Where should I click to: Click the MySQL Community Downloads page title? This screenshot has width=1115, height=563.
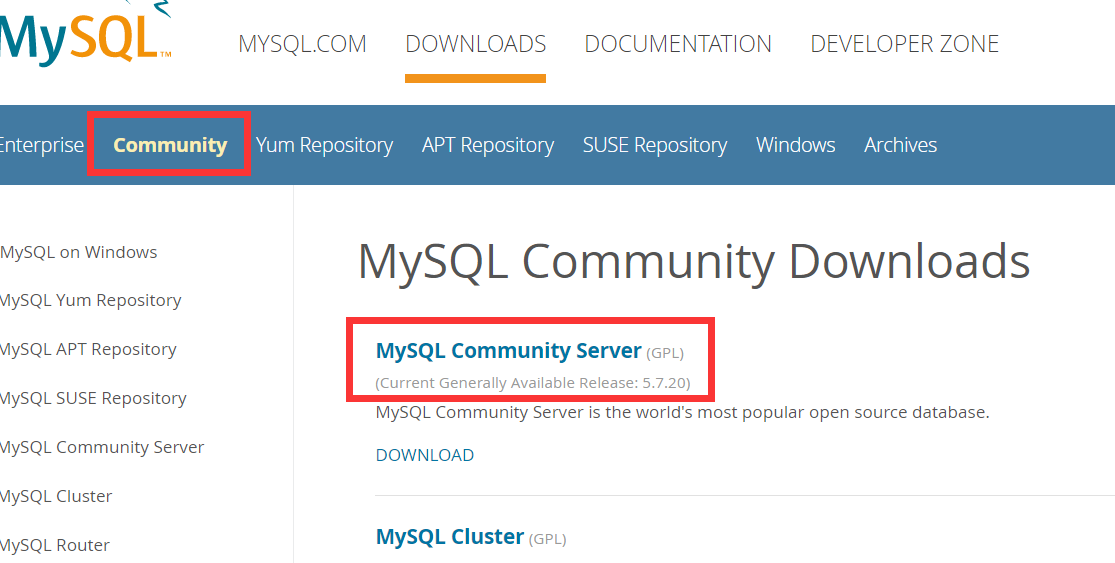coord(694,262)
